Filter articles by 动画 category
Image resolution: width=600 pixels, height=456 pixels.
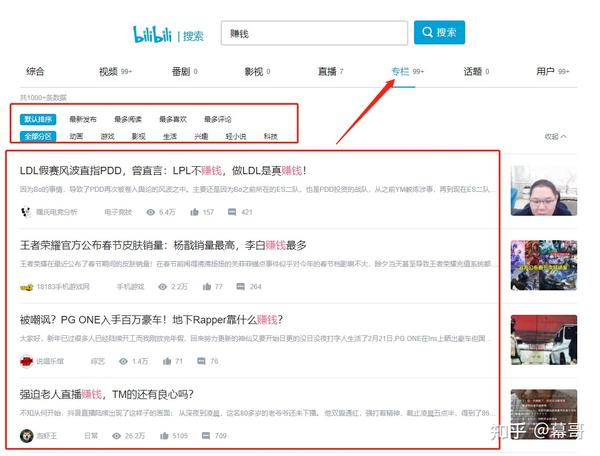(x=76, y=136)
